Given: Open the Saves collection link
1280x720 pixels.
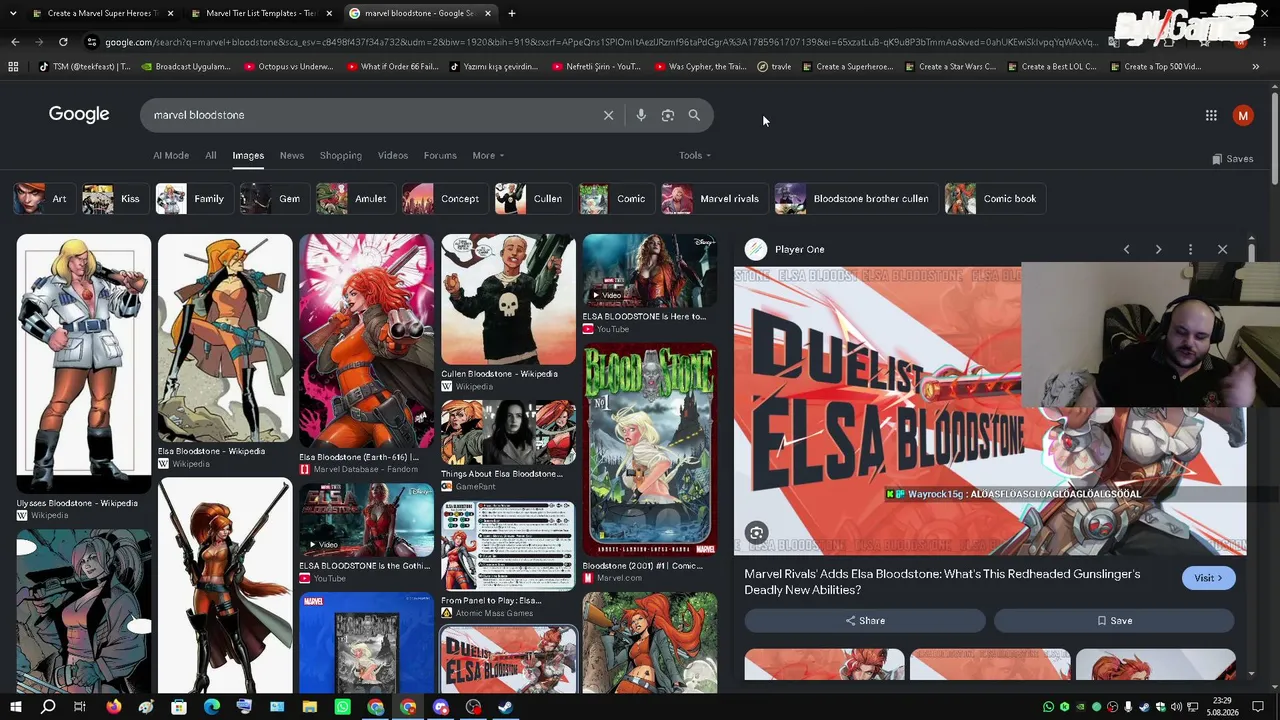Looking at the screenshot, I should point(1232,159).
